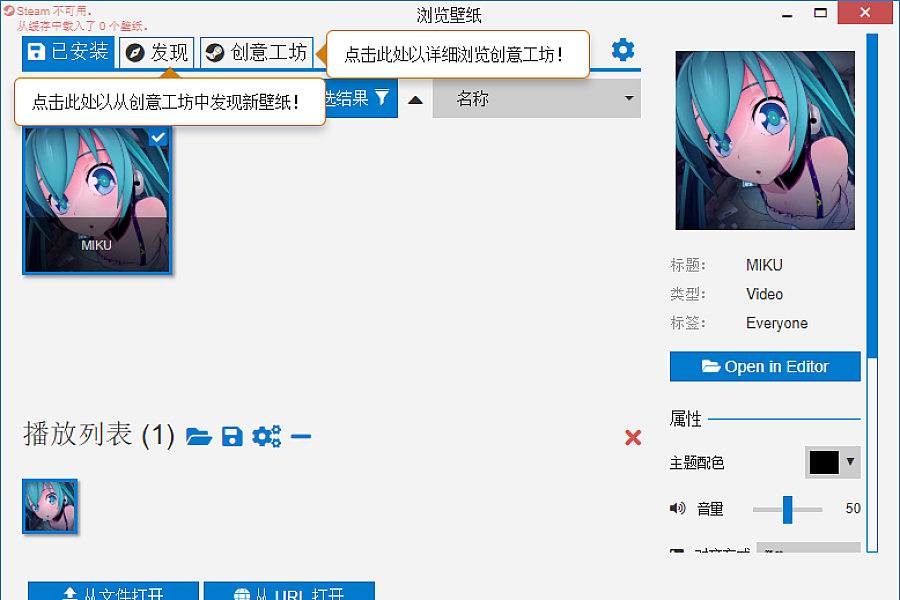The height and width of the screenshot is (600, 900).
Task: Click the filter funnel icon
Action: (x=382, y=97)
